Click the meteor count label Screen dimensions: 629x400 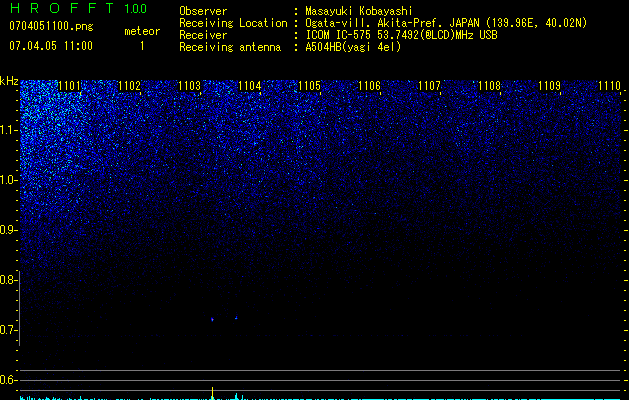tap(142, 31)
